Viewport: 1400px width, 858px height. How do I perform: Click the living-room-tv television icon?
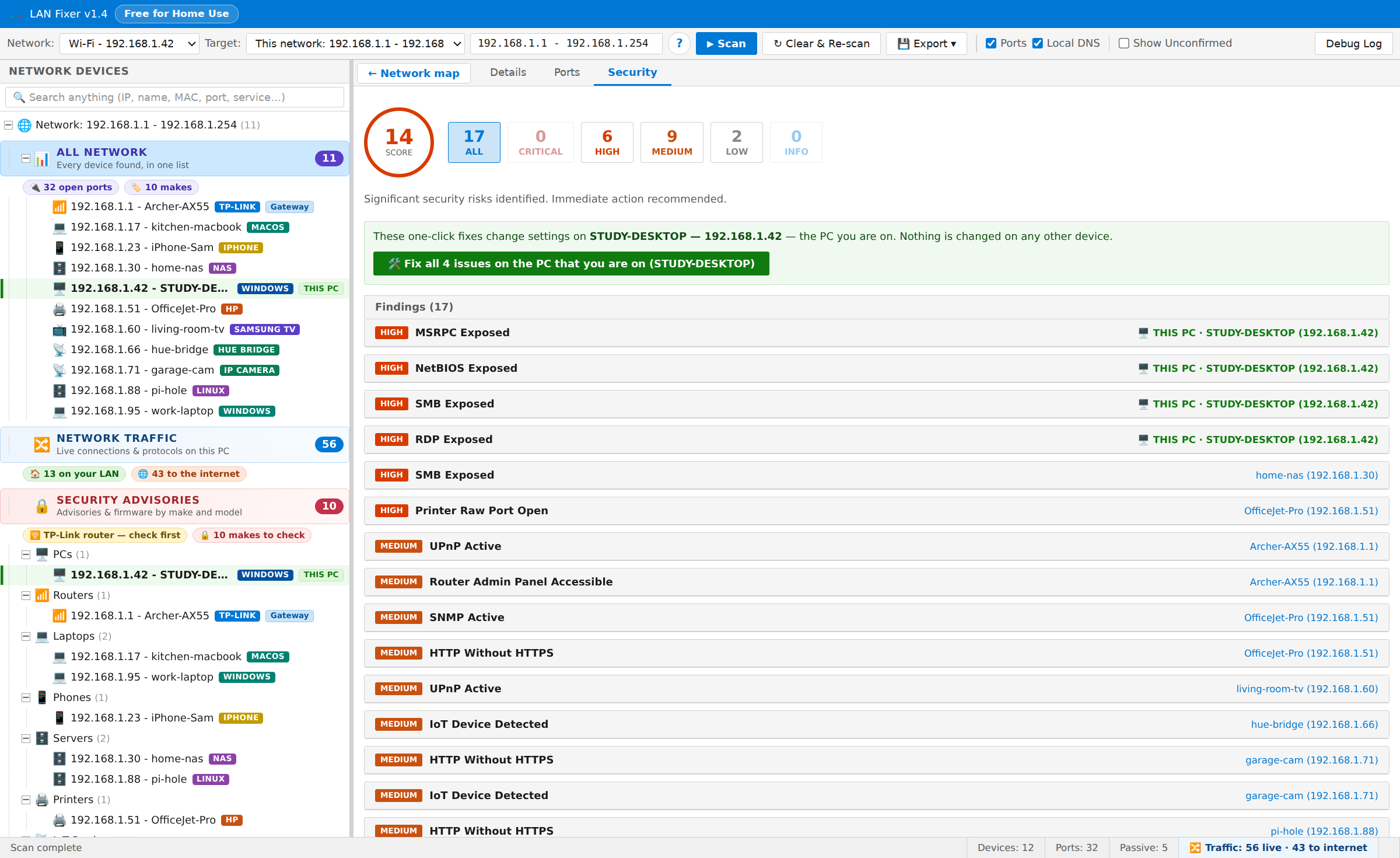pyautogui.click(x=60, y=329)
